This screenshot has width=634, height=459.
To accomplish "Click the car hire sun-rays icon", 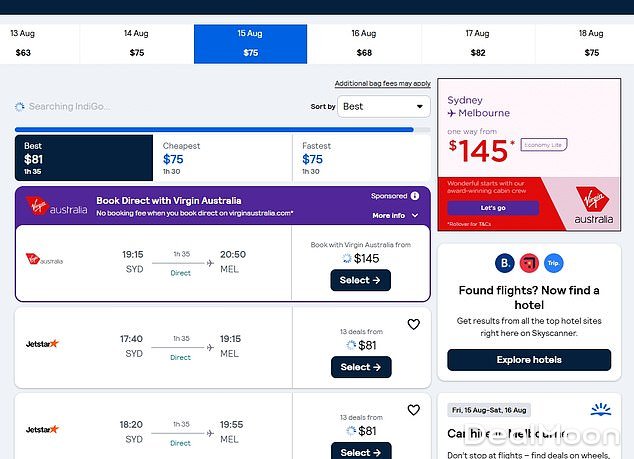I will pos(600,409).
